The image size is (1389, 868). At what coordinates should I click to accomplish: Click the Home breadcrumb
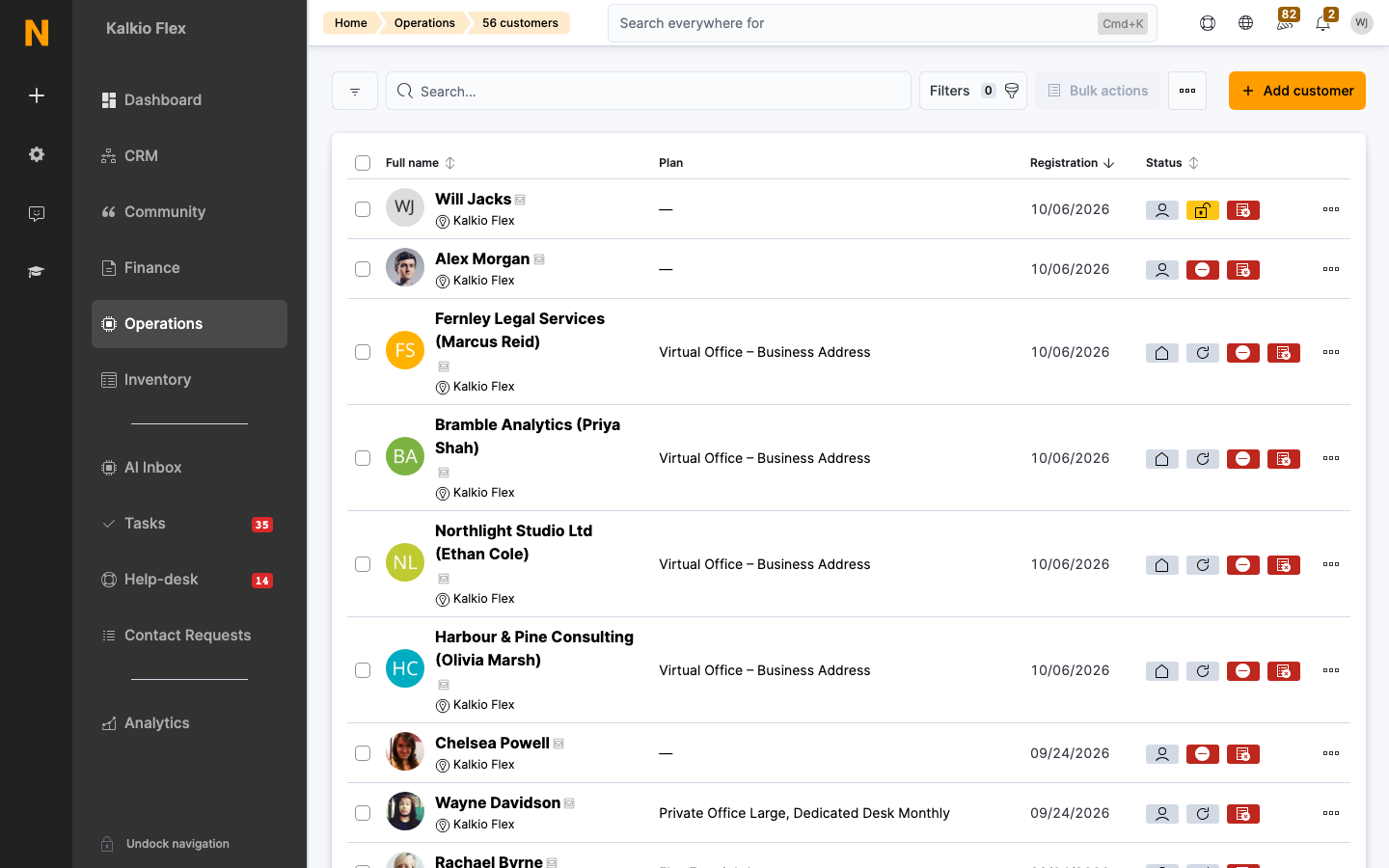click(350, 23)
